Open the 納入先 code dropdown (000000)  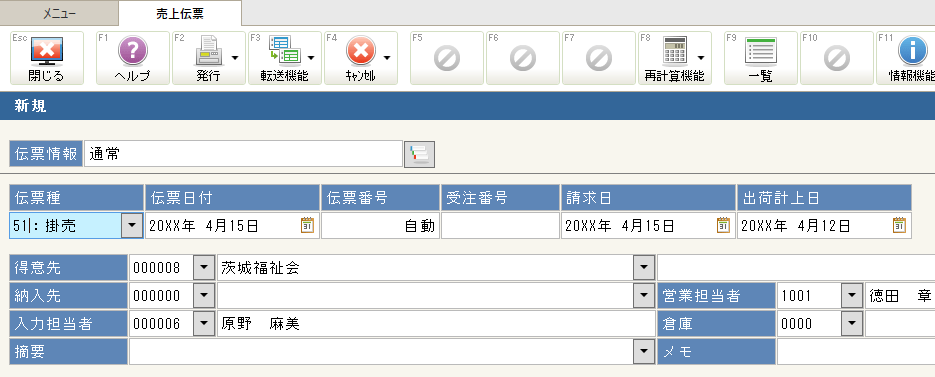pyautogui.click(x=204, y=295)
